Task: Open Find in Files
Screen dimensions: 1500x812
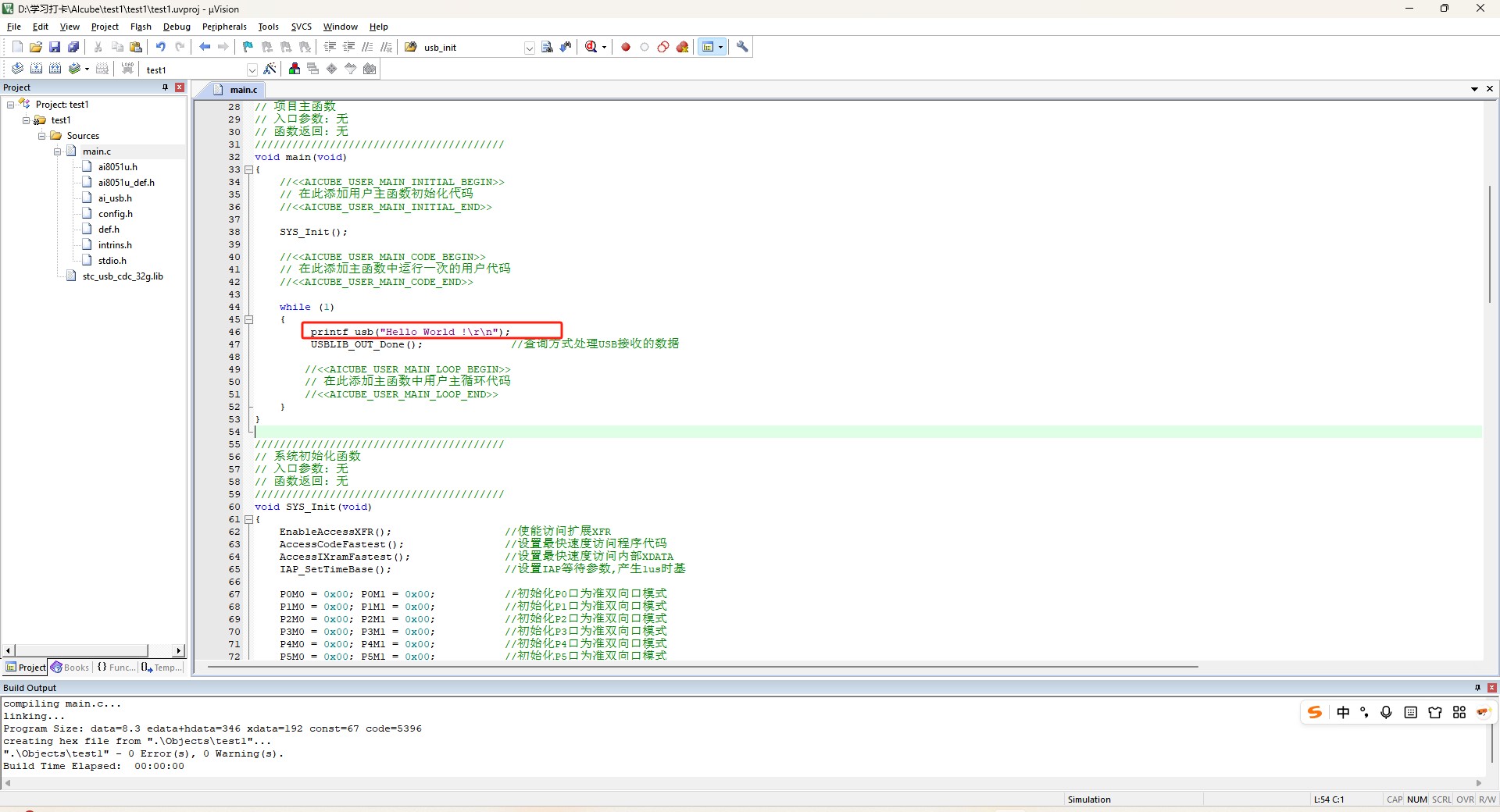Action: coord(410,47)
